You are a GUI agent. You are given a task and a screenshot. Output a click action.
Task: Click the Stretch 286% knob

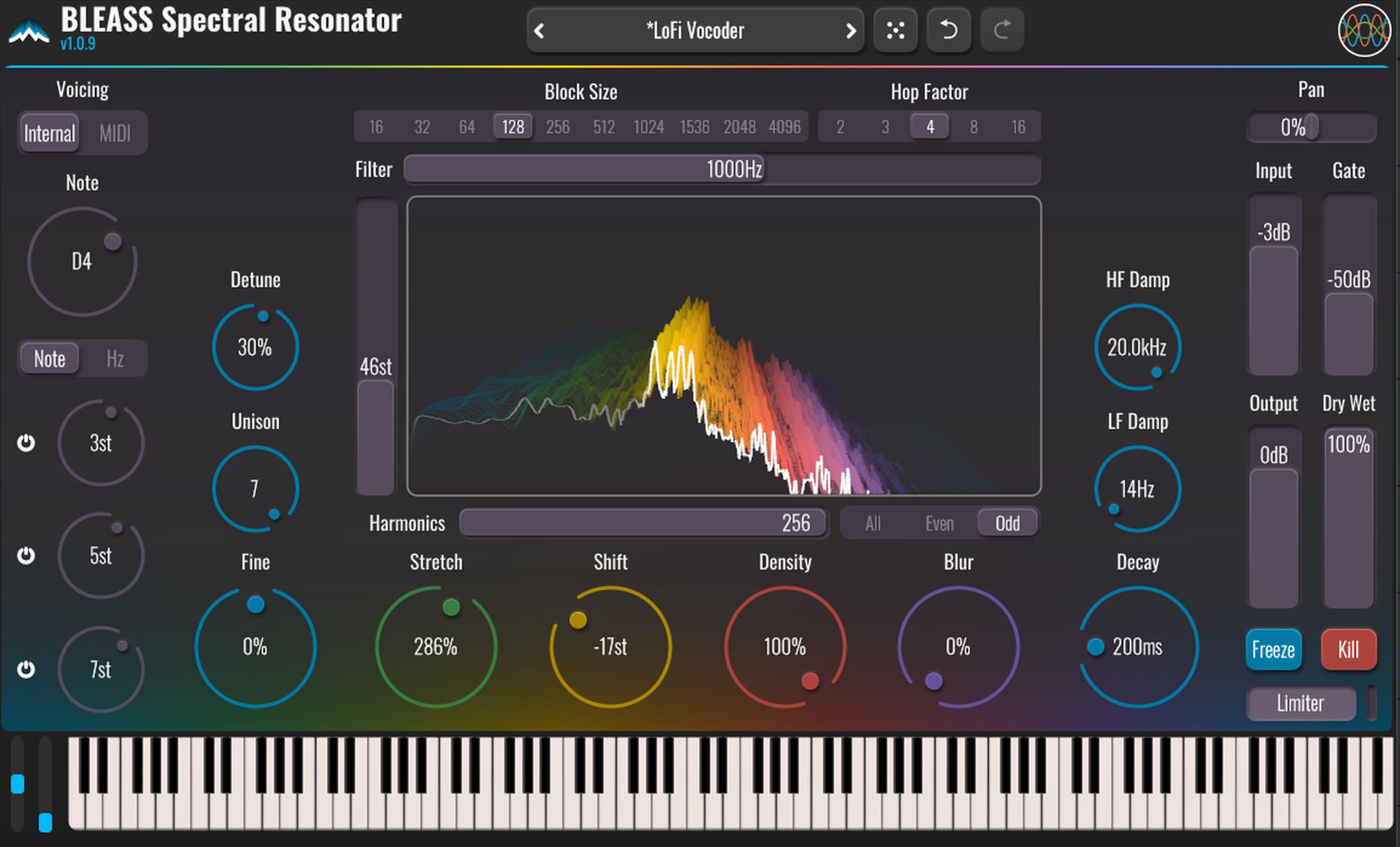pyautogui.click(x=436, y=646)
